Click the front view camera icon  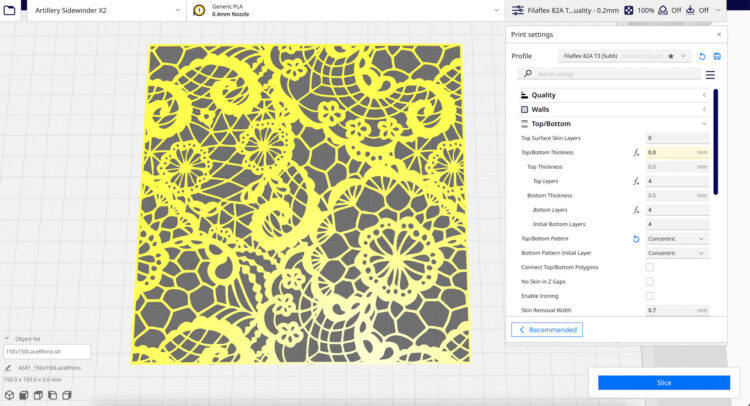pyautogui.click(x=23, y=395)
